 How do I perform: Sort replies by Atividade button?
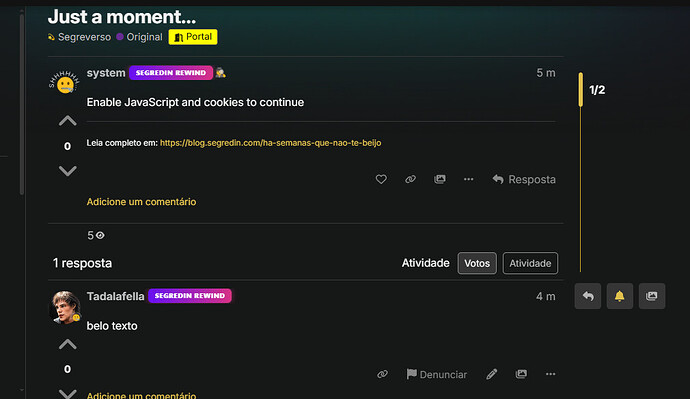pos(530,263)
